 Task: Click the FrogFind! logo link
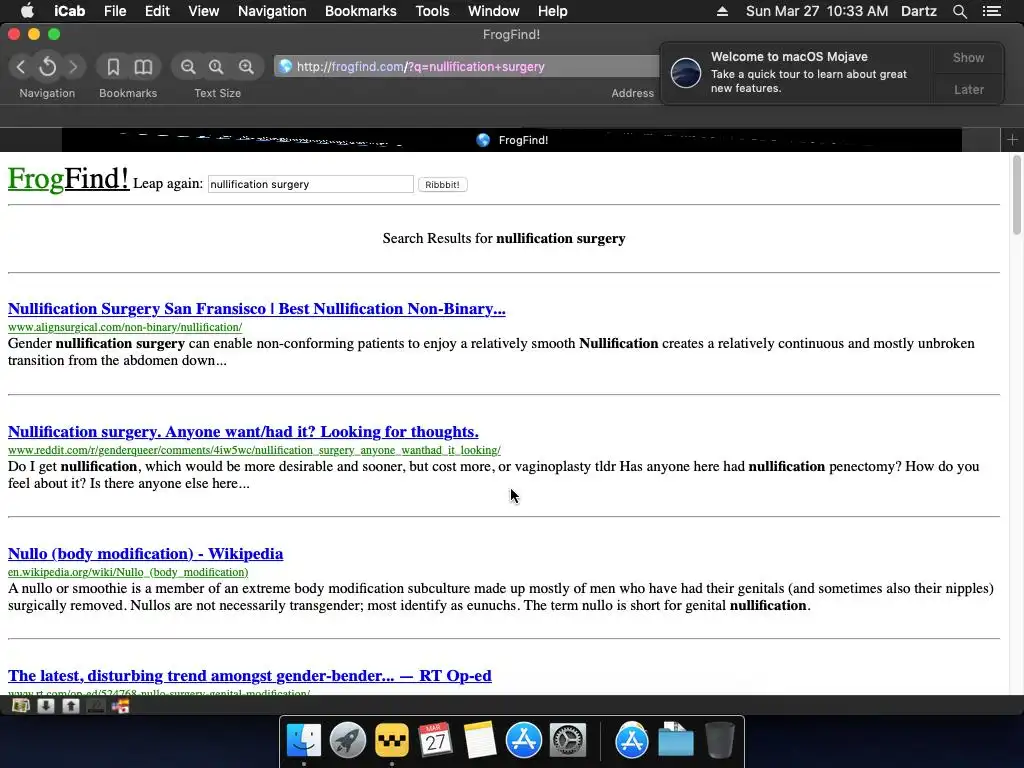69,178
